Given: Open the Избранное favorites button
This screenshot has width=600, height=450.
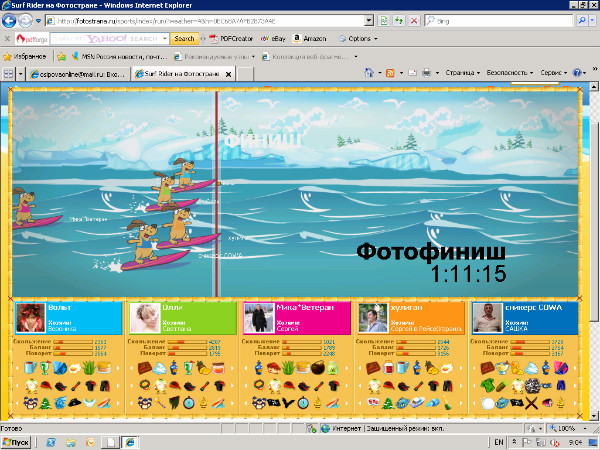Looking at the screenshot, I should [27, 56].
